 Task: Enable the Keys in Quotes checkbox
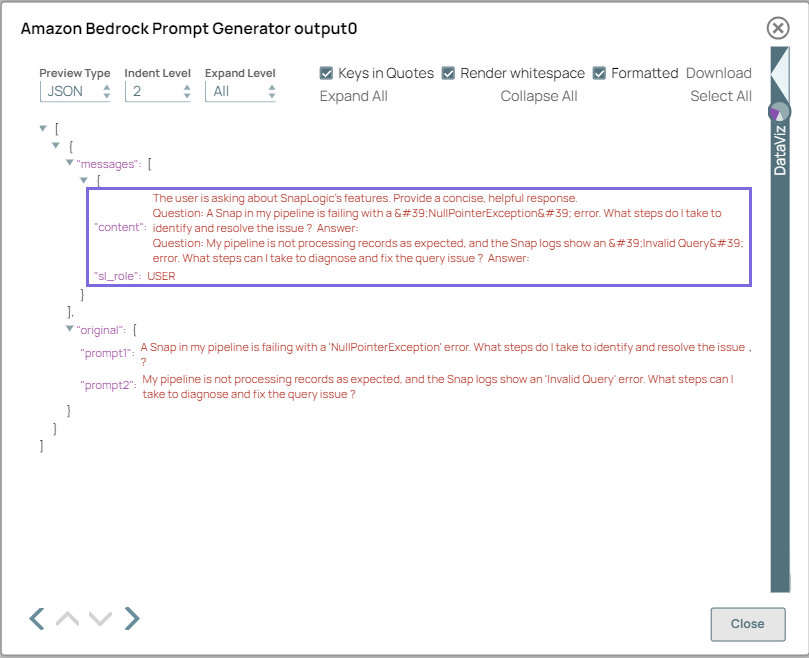point(326,72)
